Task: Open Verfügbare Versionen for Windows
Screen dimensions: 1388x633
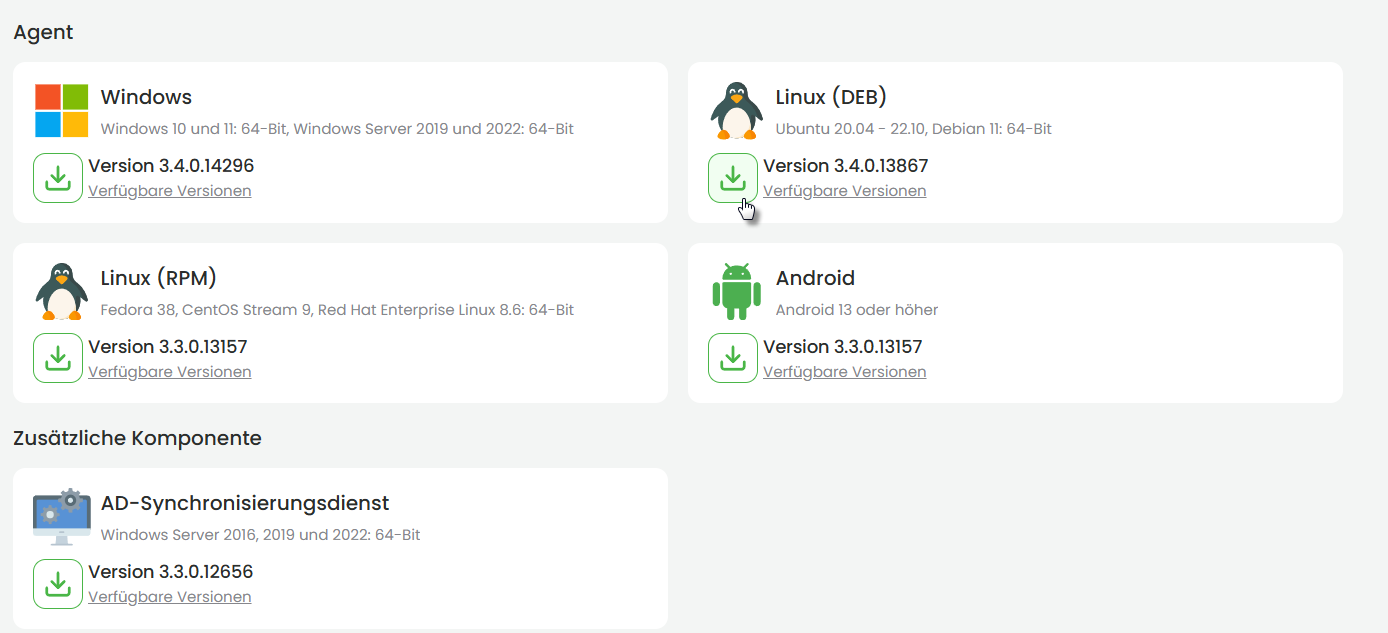Action: [x=170, y=191]
